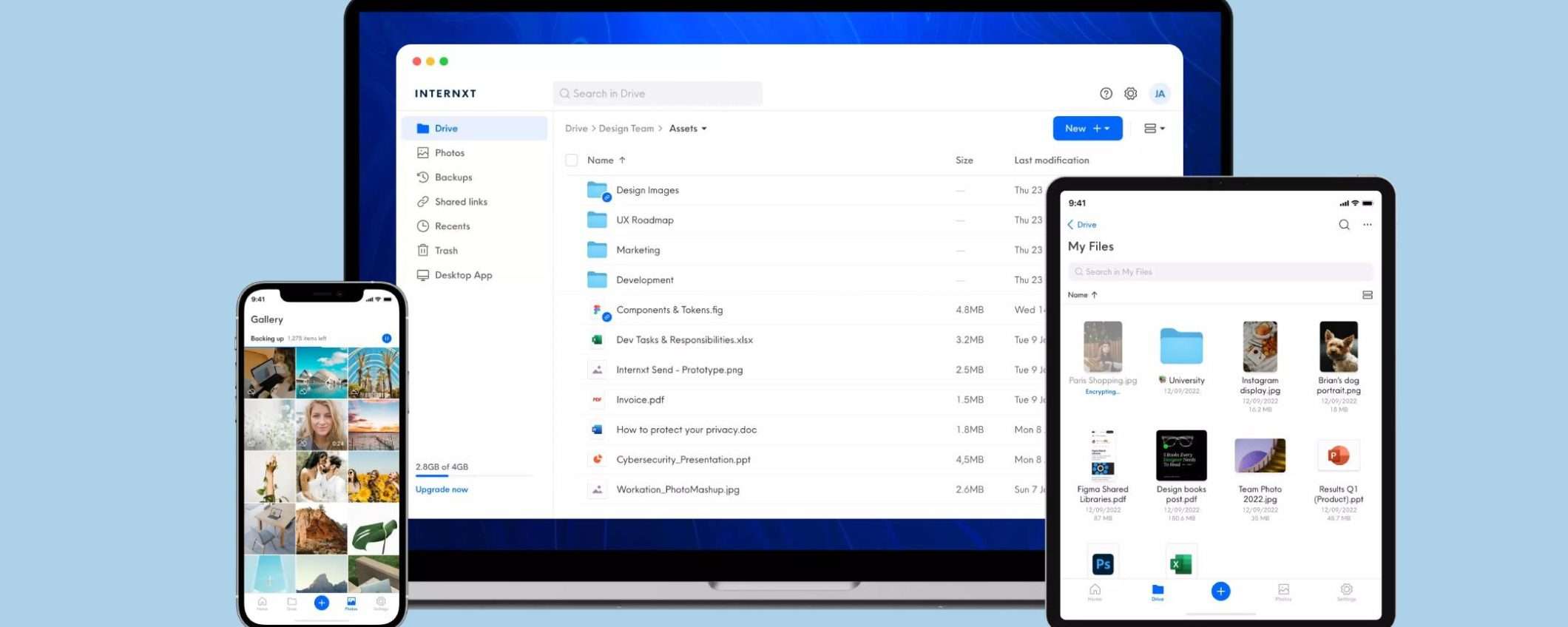Open the Instagram display.jpg thumbnail
Image resolution: width=1568 pixels, height=627 pixels.
pos(1260,347)
